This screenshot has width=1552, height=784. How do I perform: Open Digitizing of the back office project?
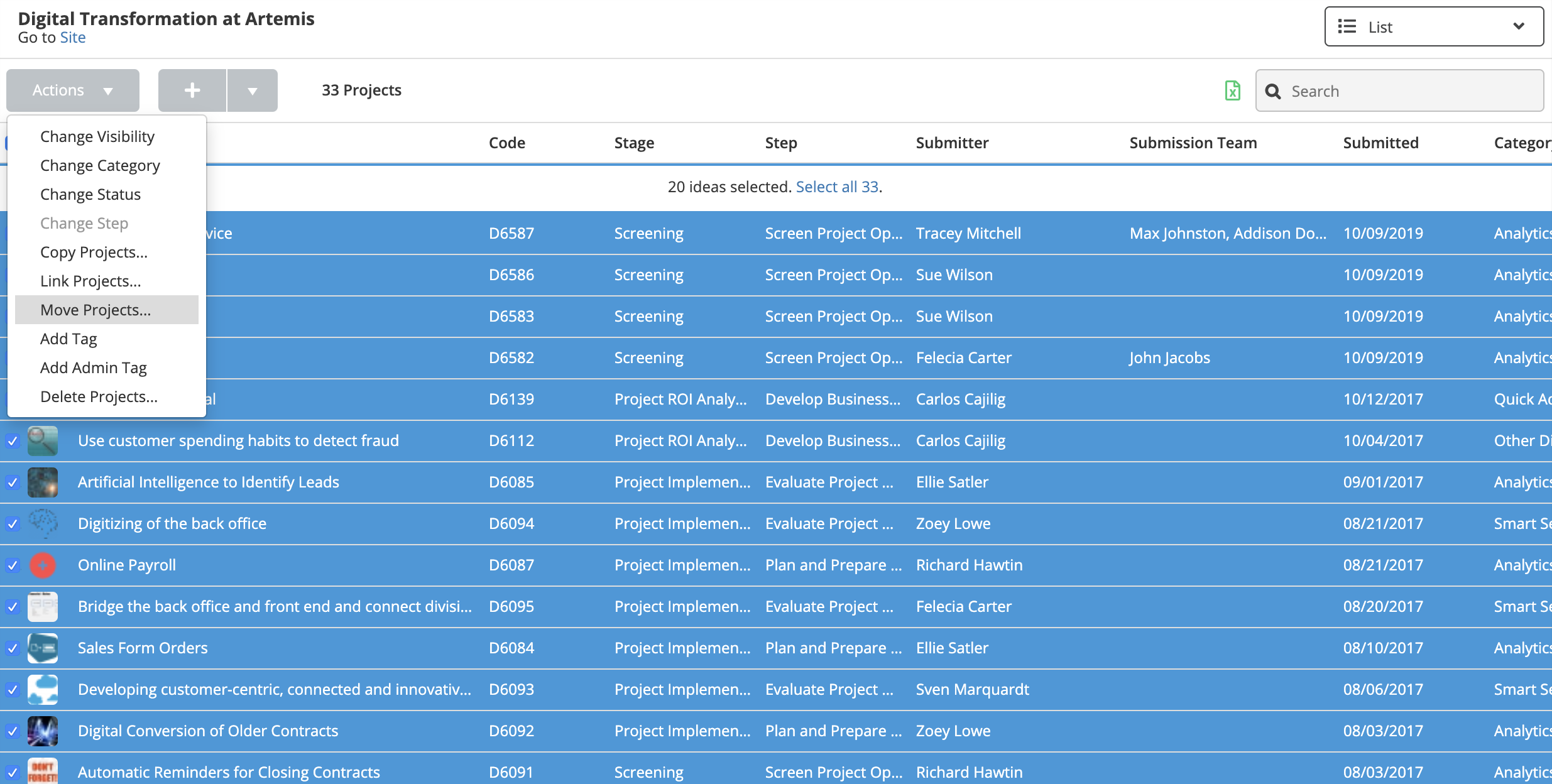pyautogui.click(x=172, y=524)
